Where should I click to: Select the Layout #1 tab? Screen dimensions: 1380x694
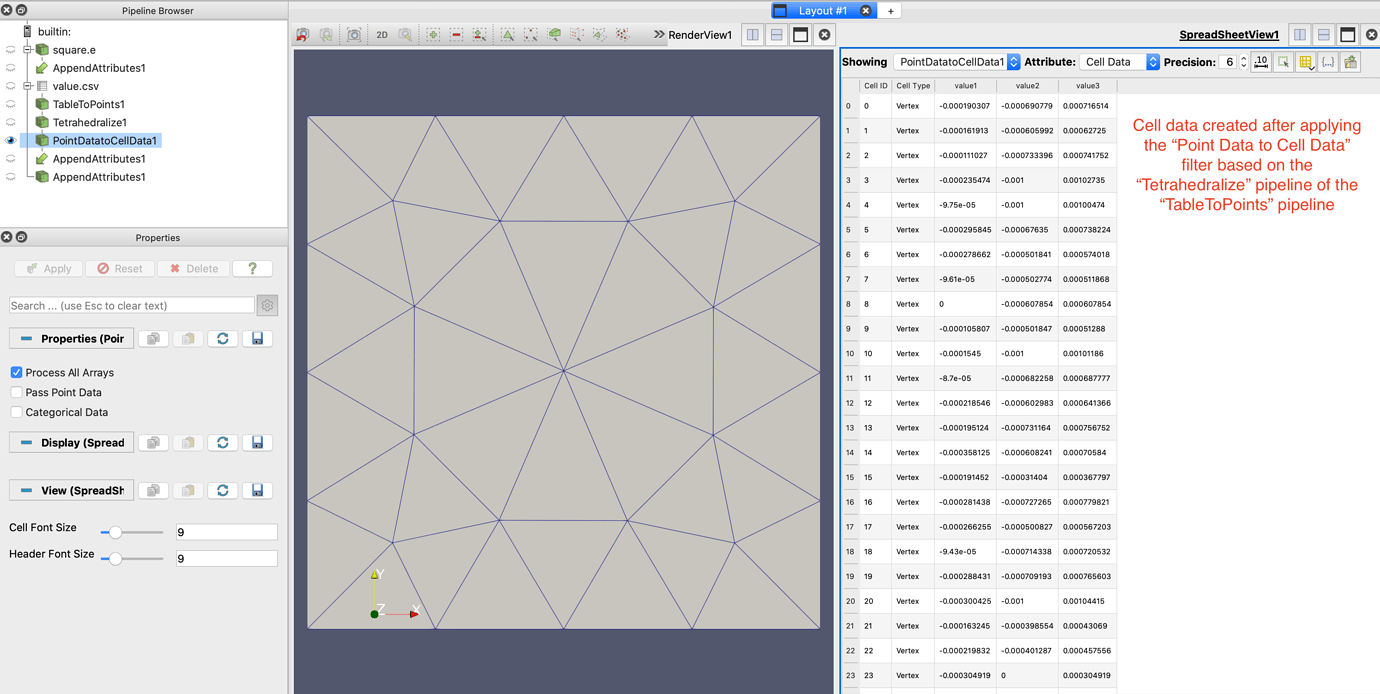coord(823,11)
